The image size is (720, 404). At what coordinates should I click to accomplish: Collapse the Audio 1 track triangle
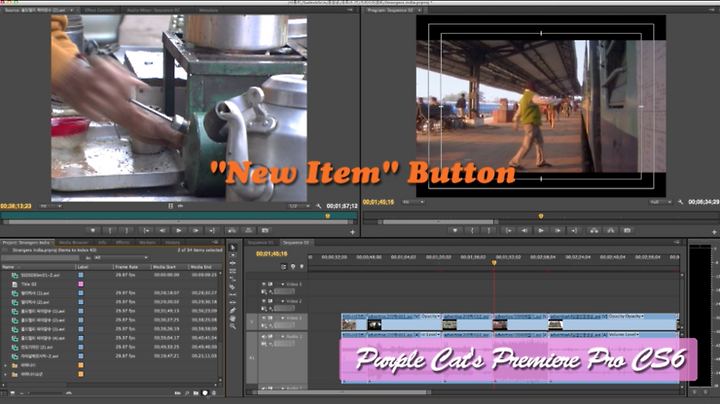click(283, 337)
